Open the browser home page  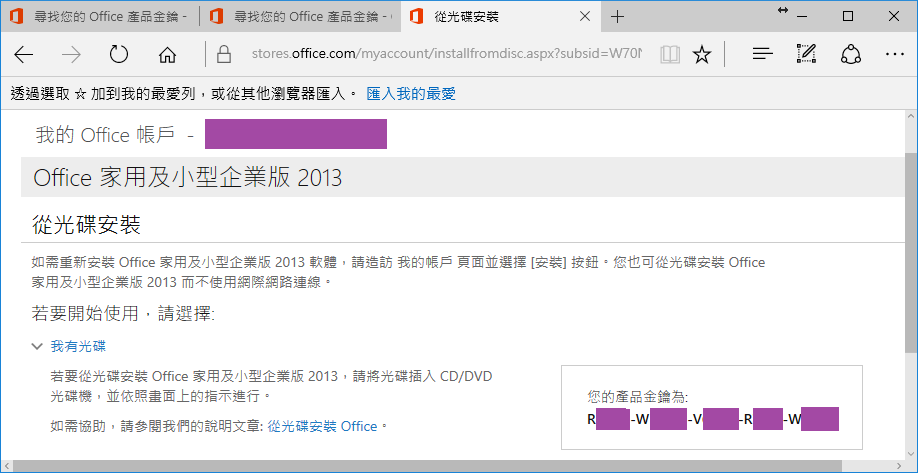tap(167, 55)
